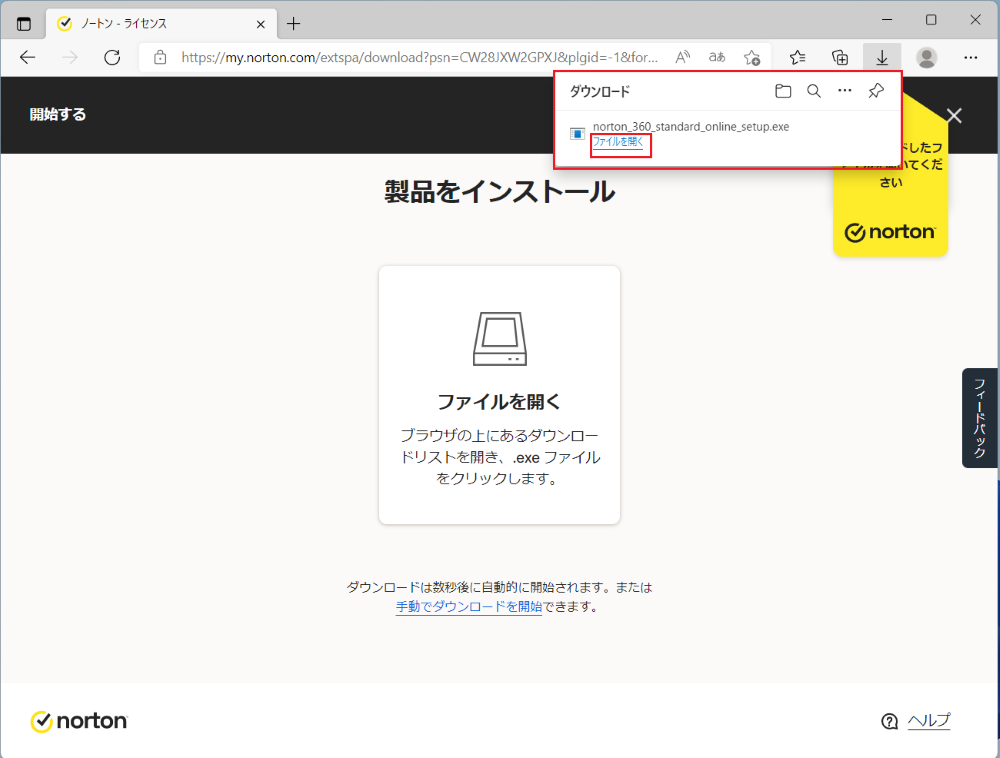Click the ファイルを開く instruction card
1000x758 pixels.
499,395
